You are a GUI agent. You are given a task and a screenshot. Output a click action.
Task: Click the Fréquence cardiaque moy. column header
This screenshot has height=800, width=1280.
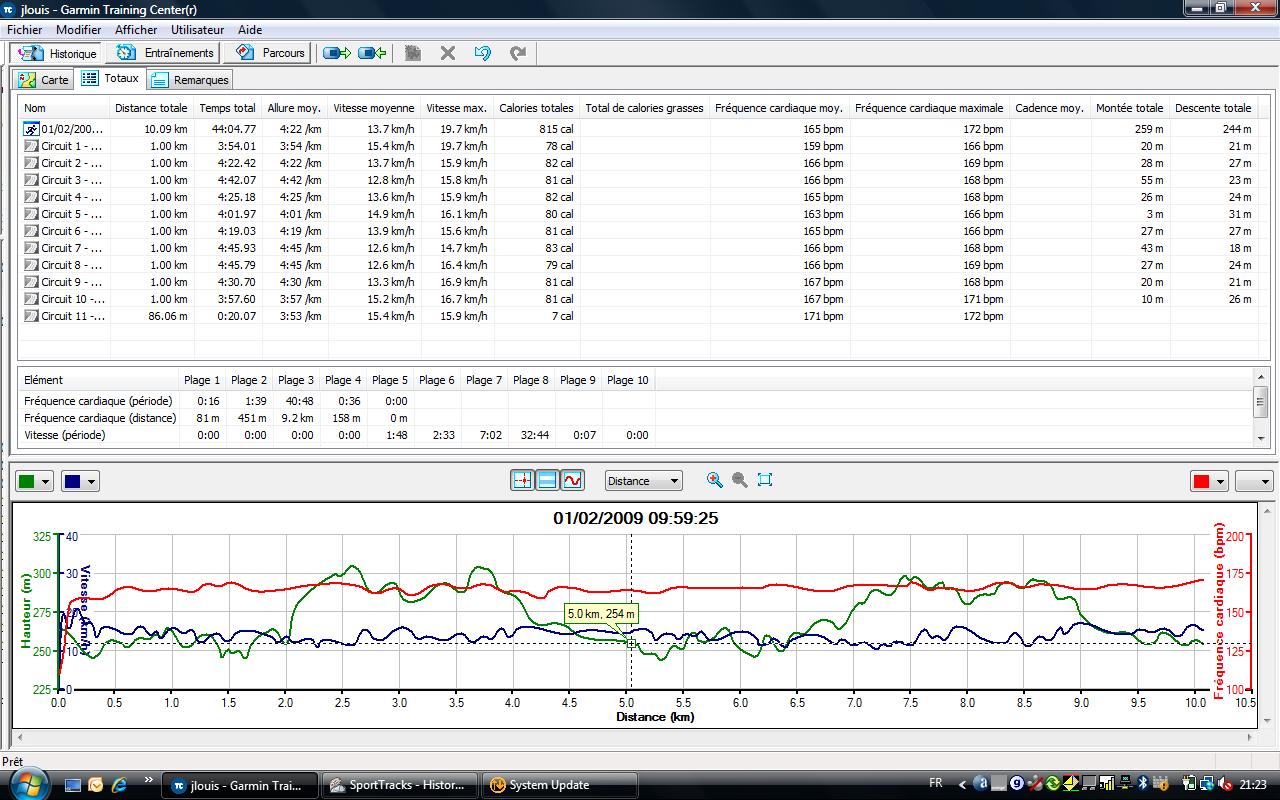tap(779, 108)
